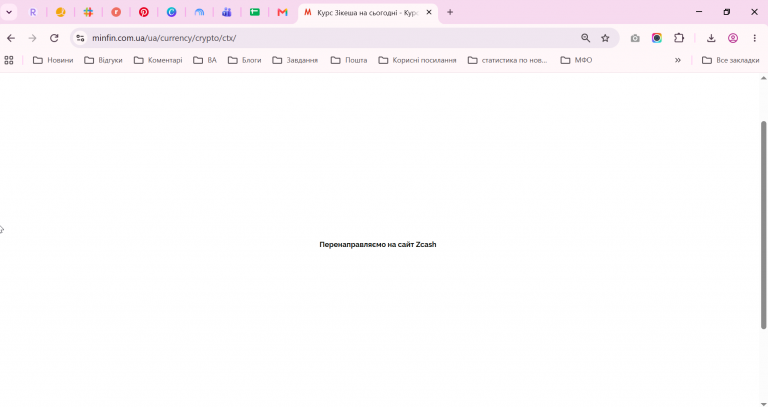The height and width of the screenshot is (407, 768).
Task: Open a new browser tab
Action: point(450,12)
